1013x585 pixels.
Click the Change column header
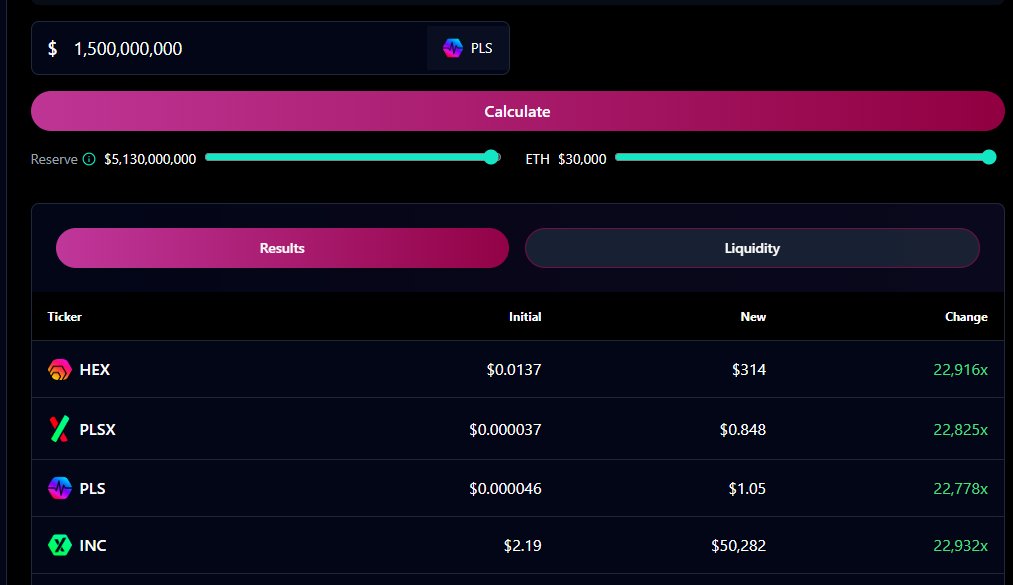[966, 316]
